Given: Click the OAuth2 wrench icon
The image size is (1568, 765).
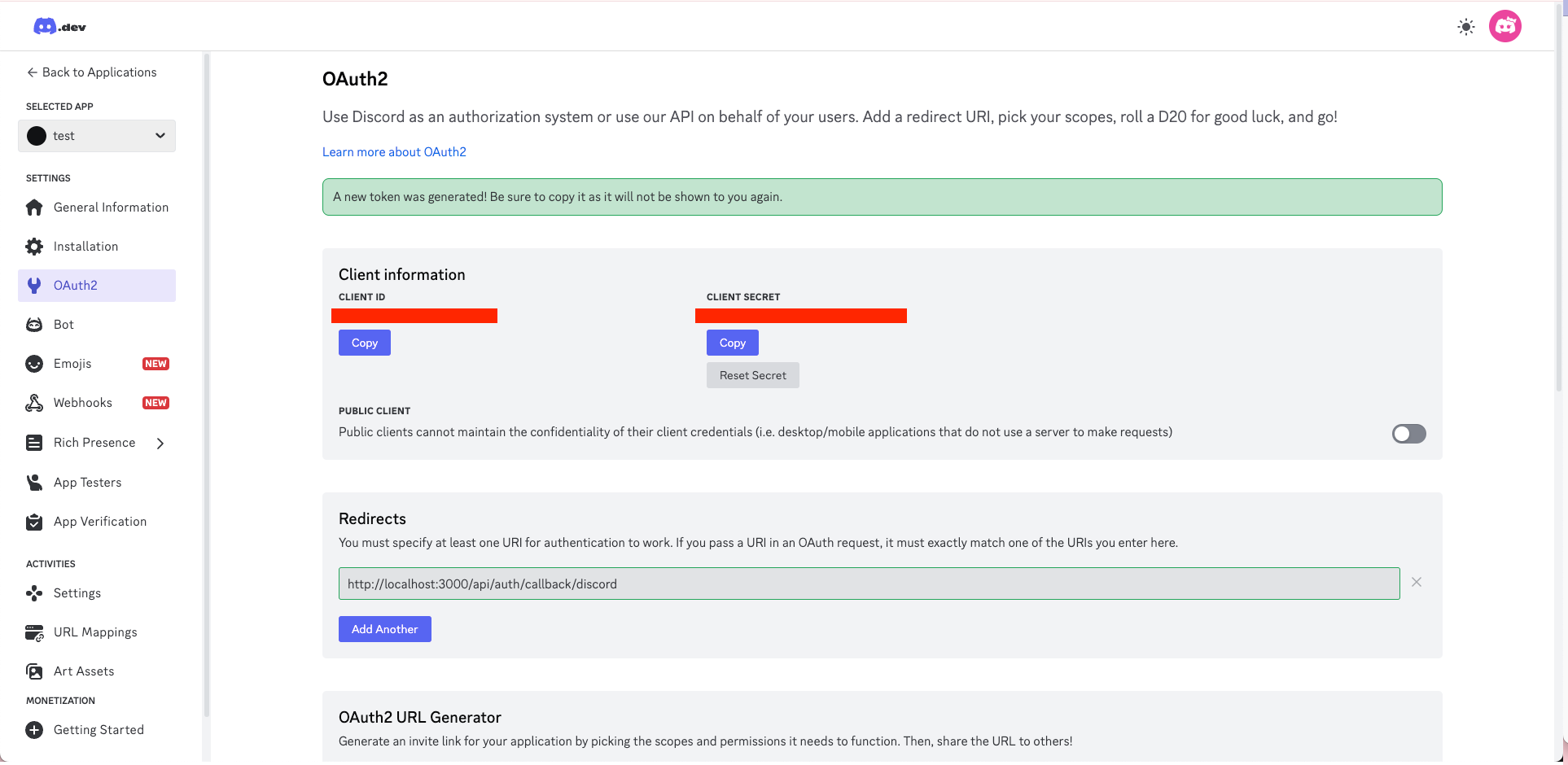Looking at the screenshot, I should click(34, 286).
